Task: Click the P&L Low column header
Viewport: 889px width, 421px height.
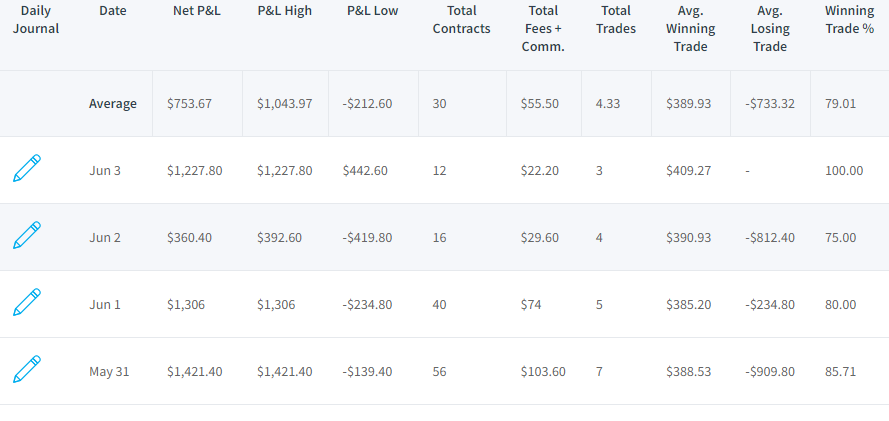Action: click(372, 11)
